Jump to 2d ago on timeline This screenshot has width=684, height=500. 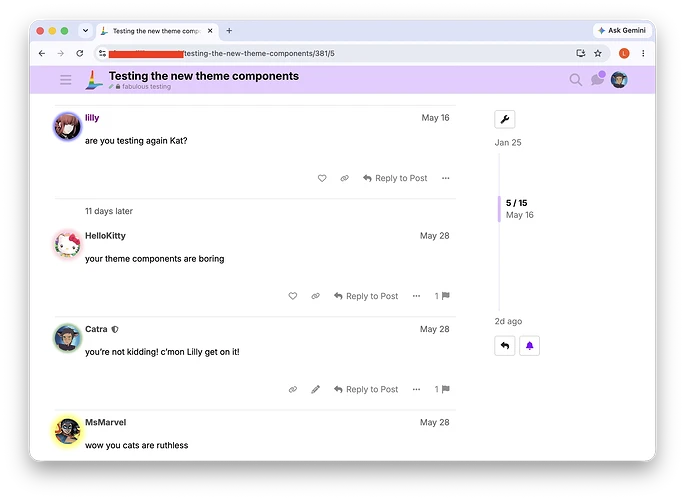pos(508,321)
